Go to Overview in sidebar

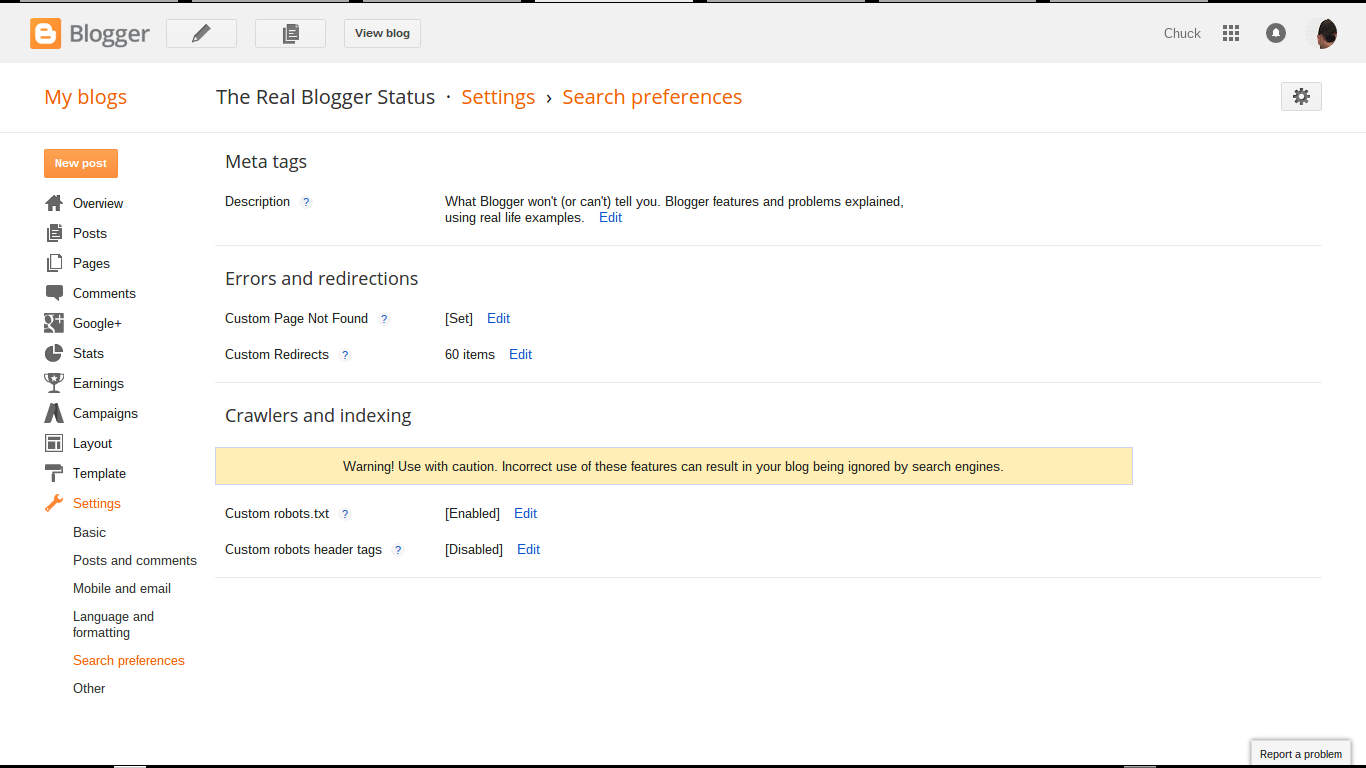(98, 203)
